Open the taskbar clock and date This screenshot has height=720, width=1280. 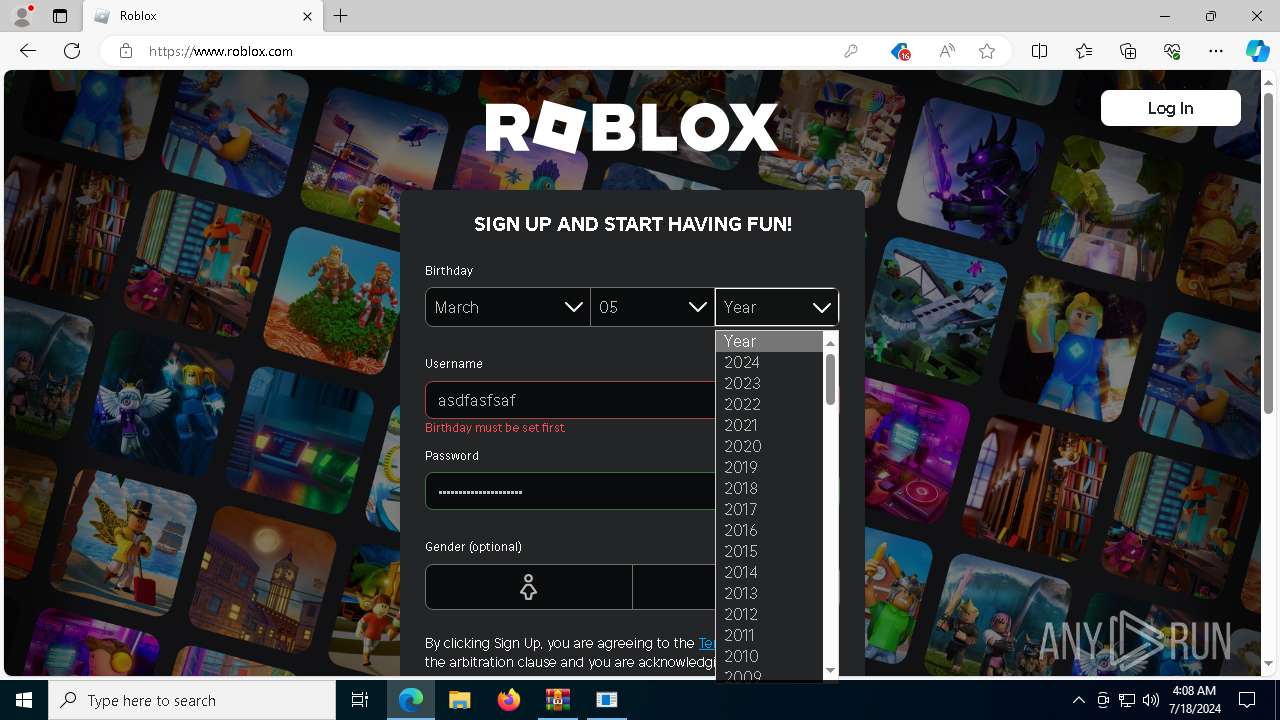(x=1194, y=700)
